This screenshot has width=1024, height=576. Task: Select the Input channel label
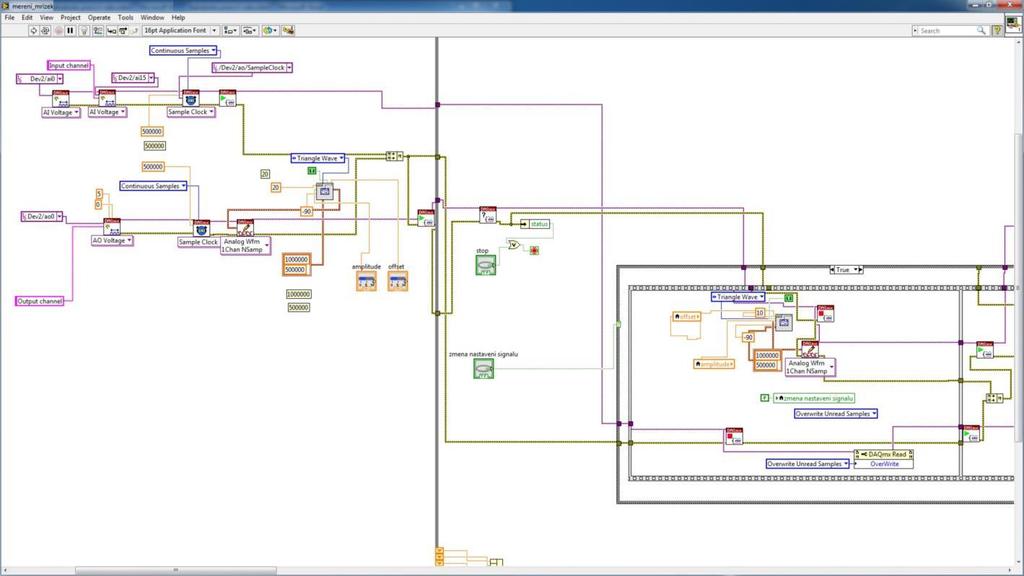tap(69, 65)
